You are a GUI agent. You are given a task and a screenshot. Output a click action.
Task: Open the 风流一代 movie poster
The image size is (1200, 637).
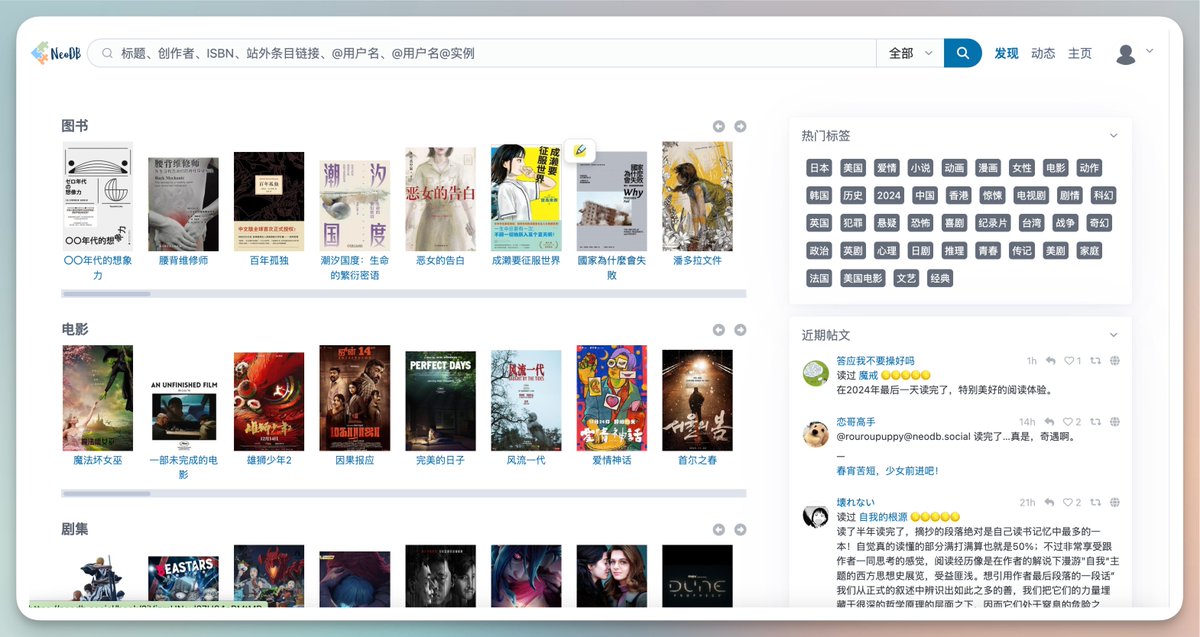(x=526, y=400)
